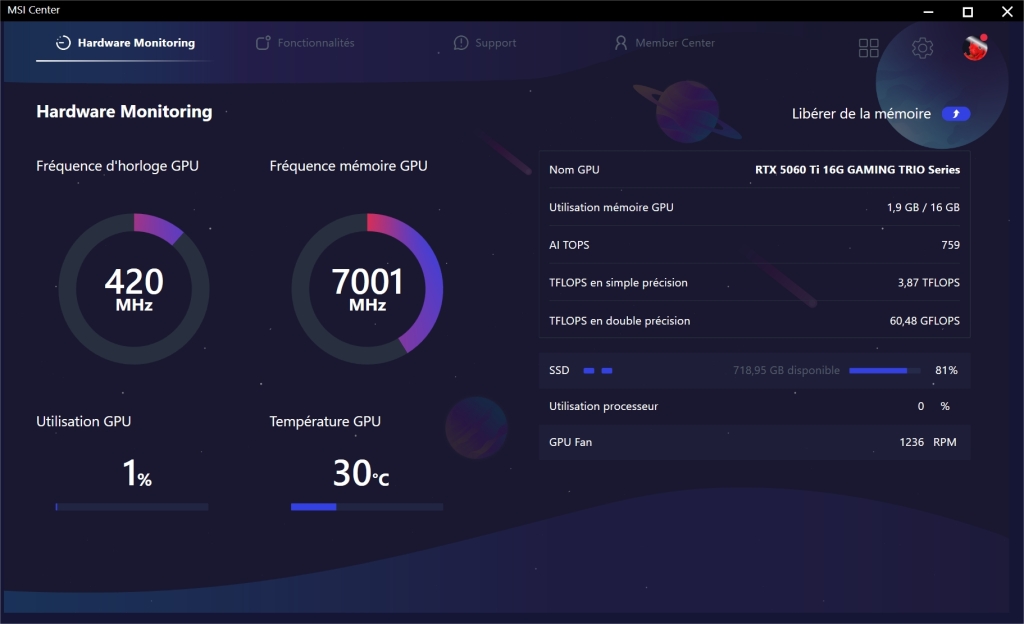Image resolution: width=1024 pixels, height=624 pixels.
Task: Click the GPU clock frequency 420 MHz gauge
Action: pyautogui.click(x=134, y=289)
